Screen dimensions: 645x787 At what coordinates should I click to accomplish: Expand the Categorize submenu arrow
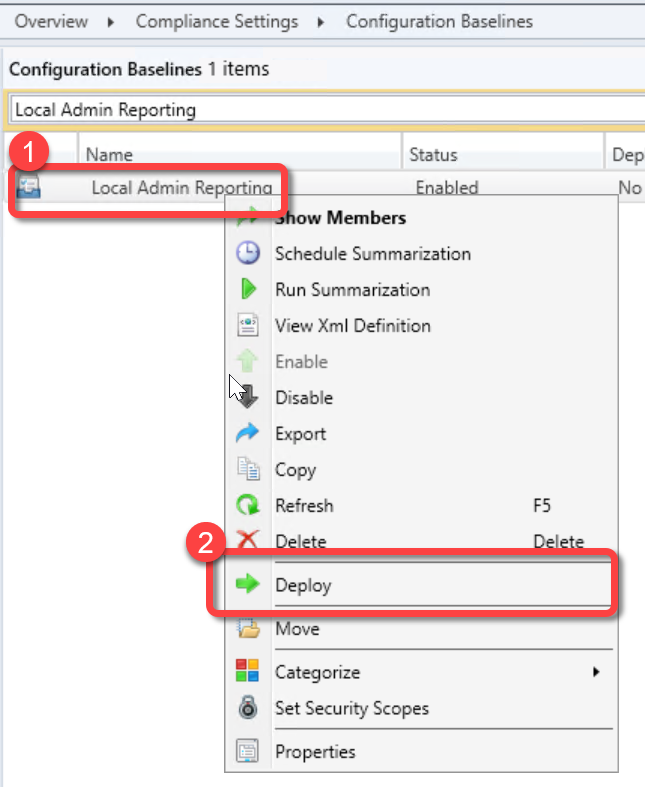596,673
